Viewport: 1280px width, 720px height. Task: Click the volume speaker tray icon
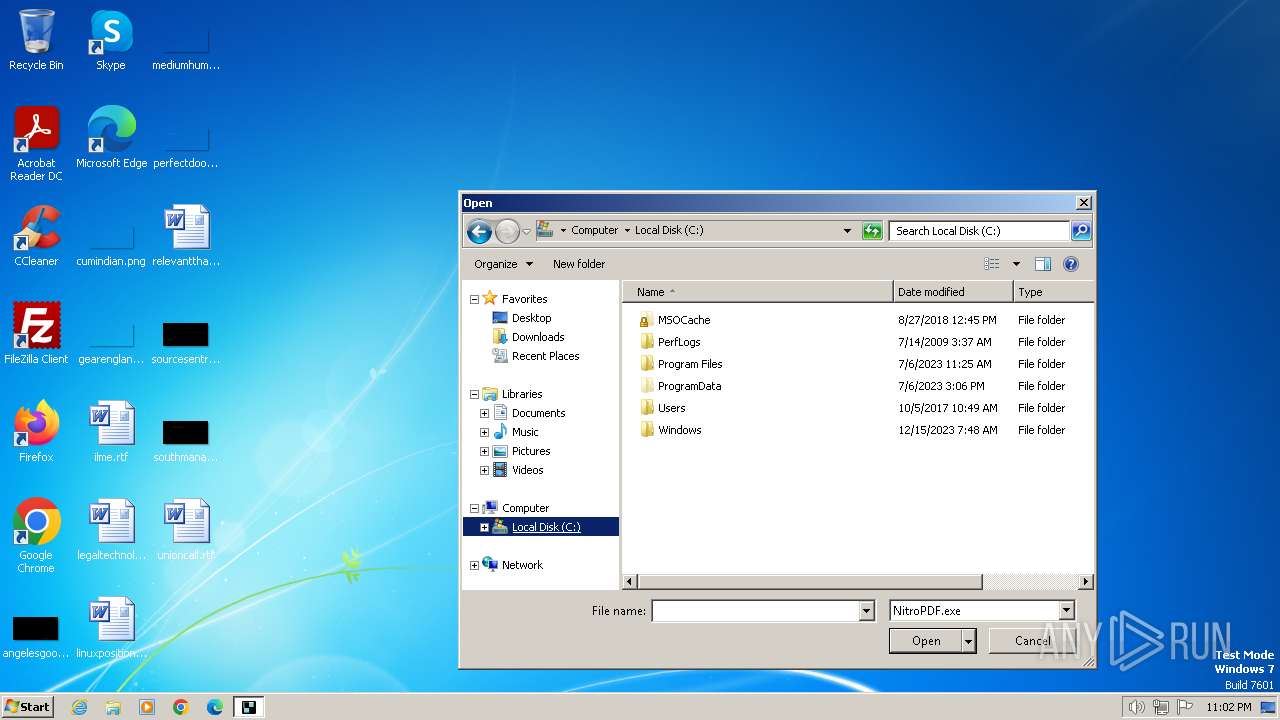click(1136, 707)
